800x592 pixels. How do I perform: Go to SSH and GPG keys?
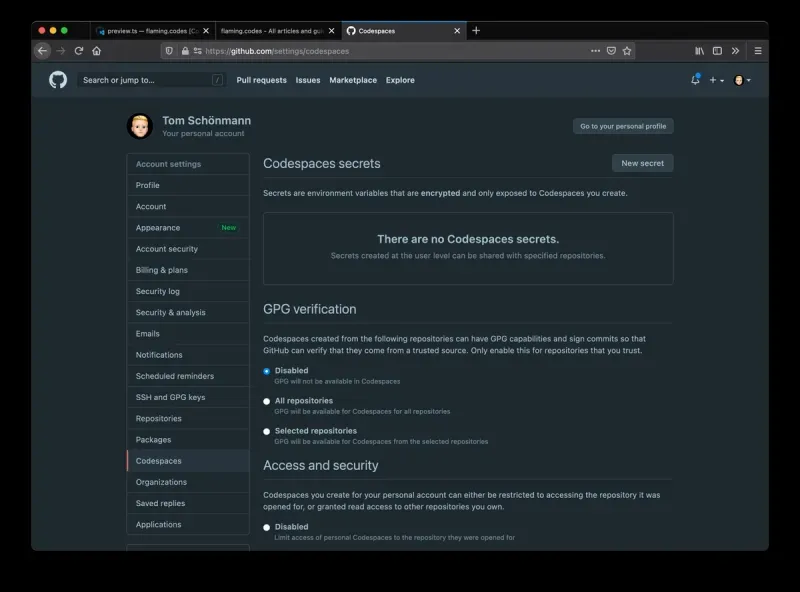point(188,397)
